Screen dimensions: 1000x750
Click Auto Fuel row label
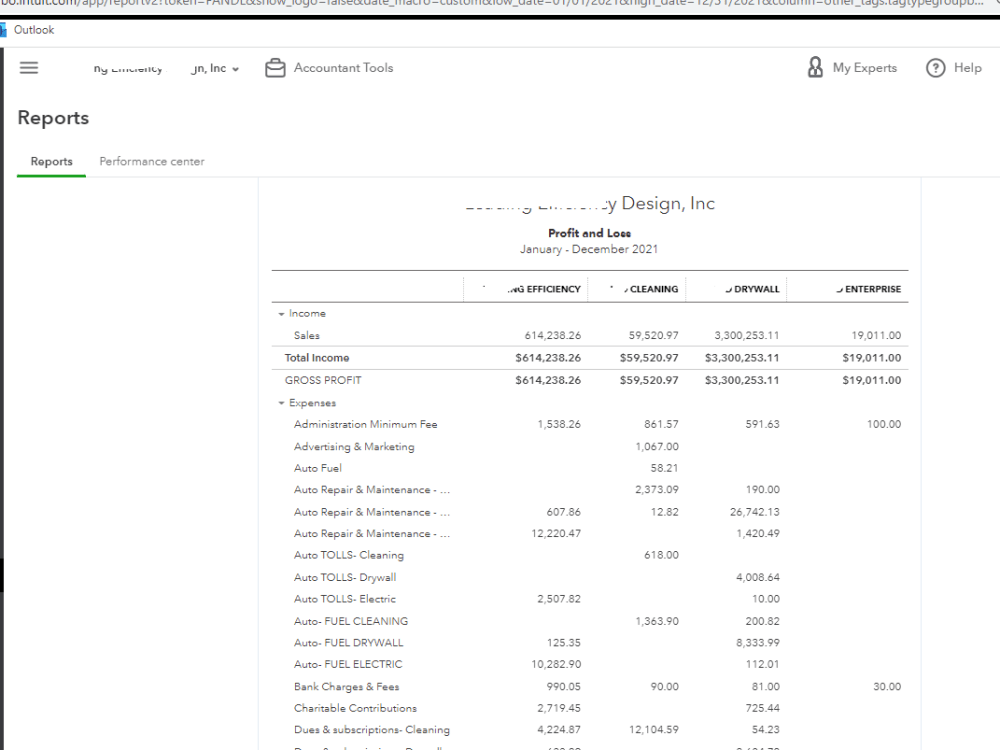(x=318, y=468)
